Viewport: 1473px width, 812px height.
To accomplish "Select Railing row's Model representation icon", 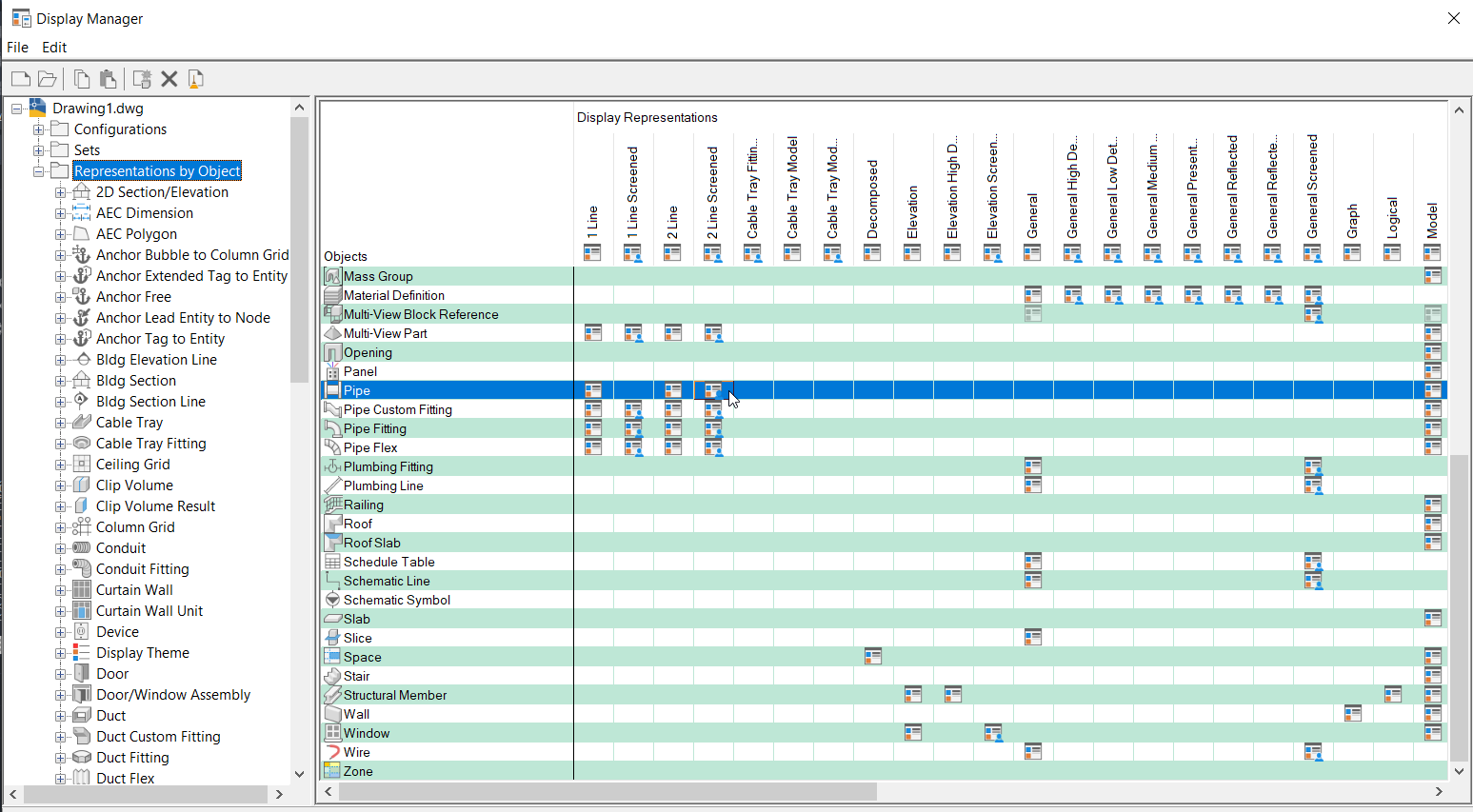I will (1433, 505).
